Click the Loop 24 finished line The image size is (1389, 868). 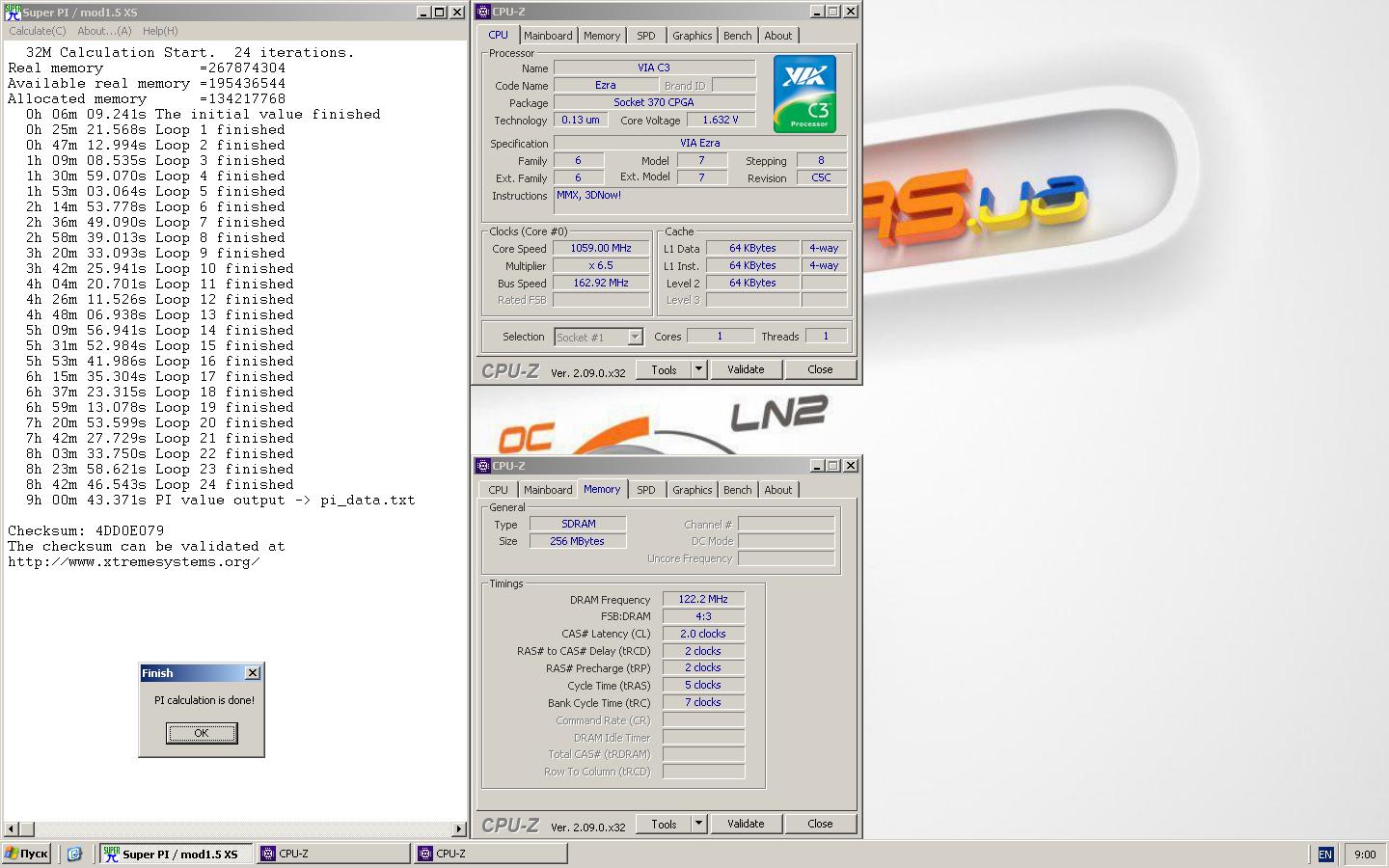[x=160, y=484]
